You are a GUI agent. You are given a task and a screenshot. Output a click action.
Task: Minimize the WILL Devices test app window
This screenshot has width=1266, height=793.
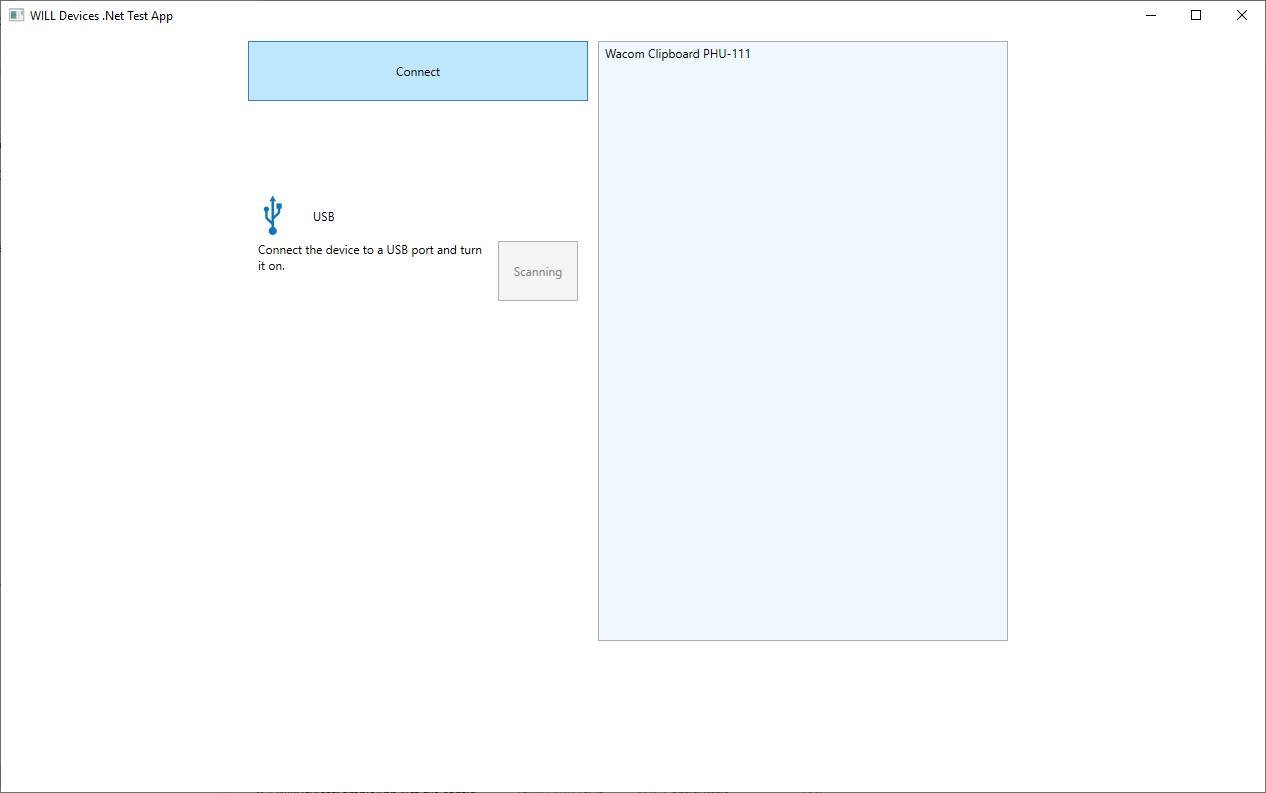(1151, 15)
